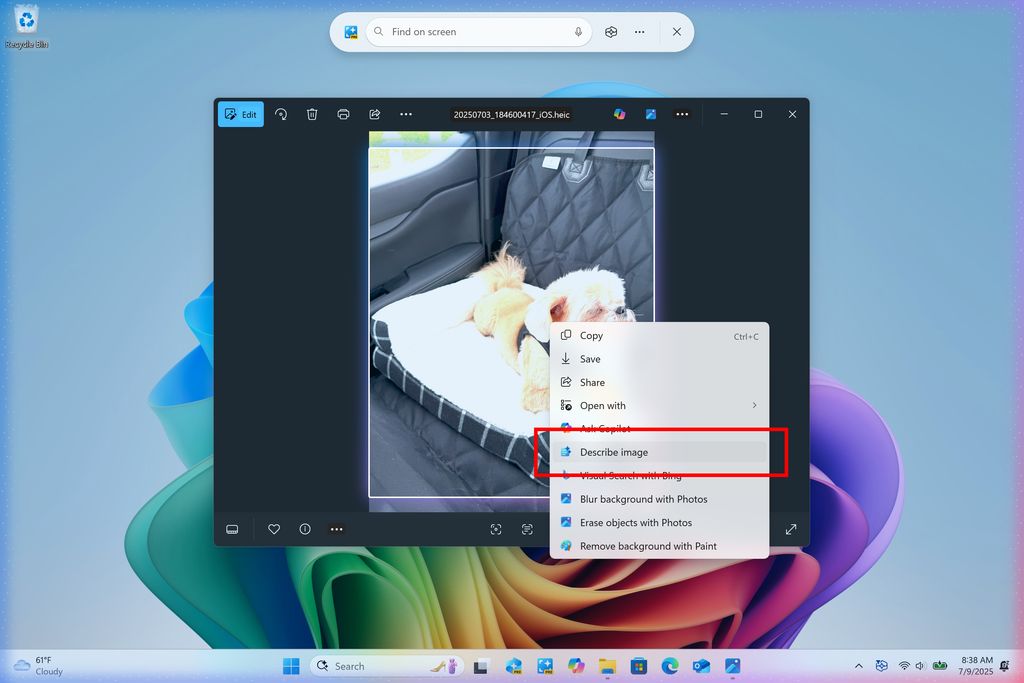Delete the current photo
Image resolution: width=1024 pixels, height=683 pixels.
point(312,114)
